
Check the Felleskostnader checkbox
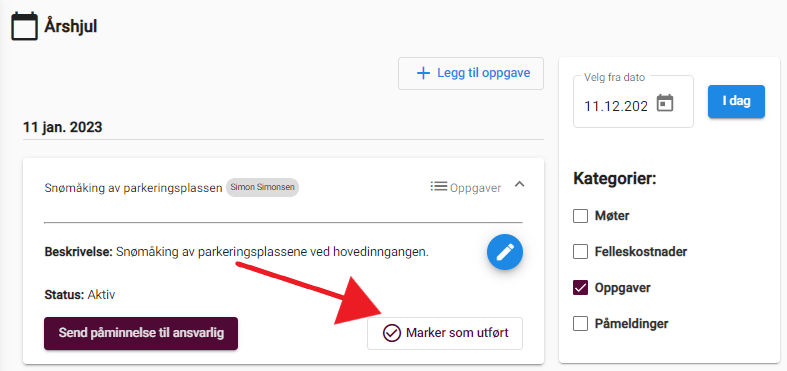click(580, 252)
